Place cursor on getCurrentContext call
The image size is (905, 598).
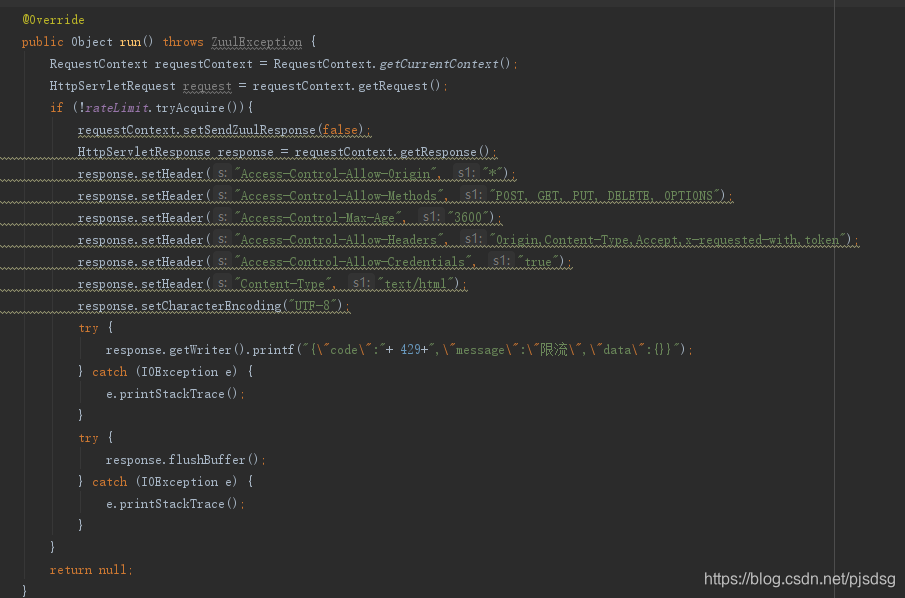click(x=439, y=63)
